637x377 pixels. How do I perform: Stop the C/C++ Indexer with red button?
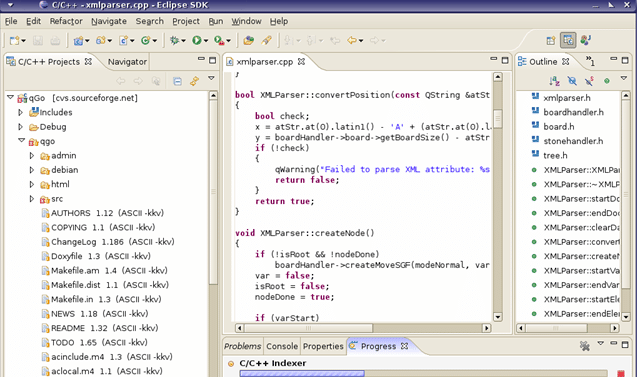click(621, 373)
